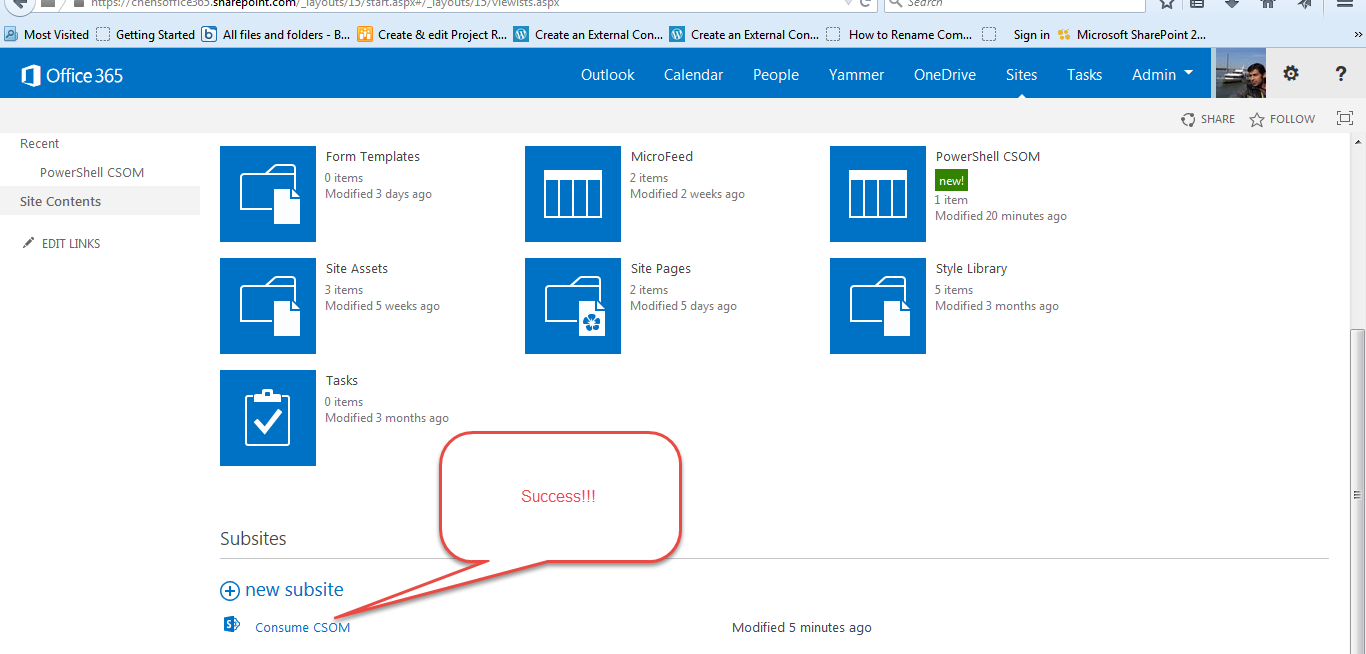
Task: Select Recent in the left navigation
Action: click(40, 144)
